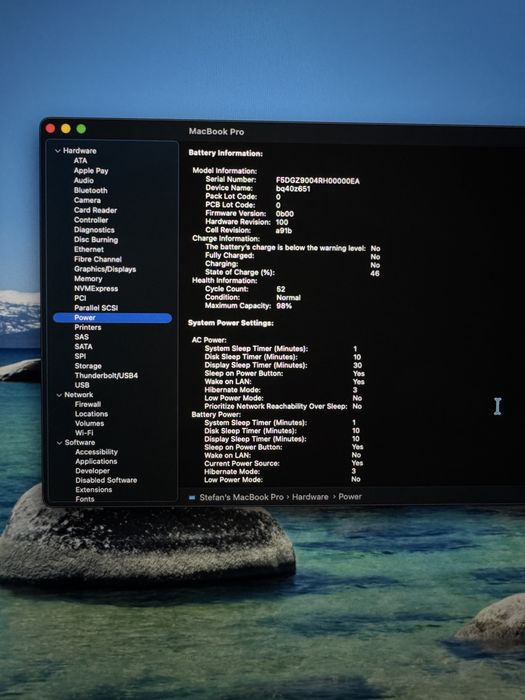This screenshot has height=700, width=525.
Task: Click the serial number F5DGZ9004RH00000EA
Action: click(x=318, y=181)
